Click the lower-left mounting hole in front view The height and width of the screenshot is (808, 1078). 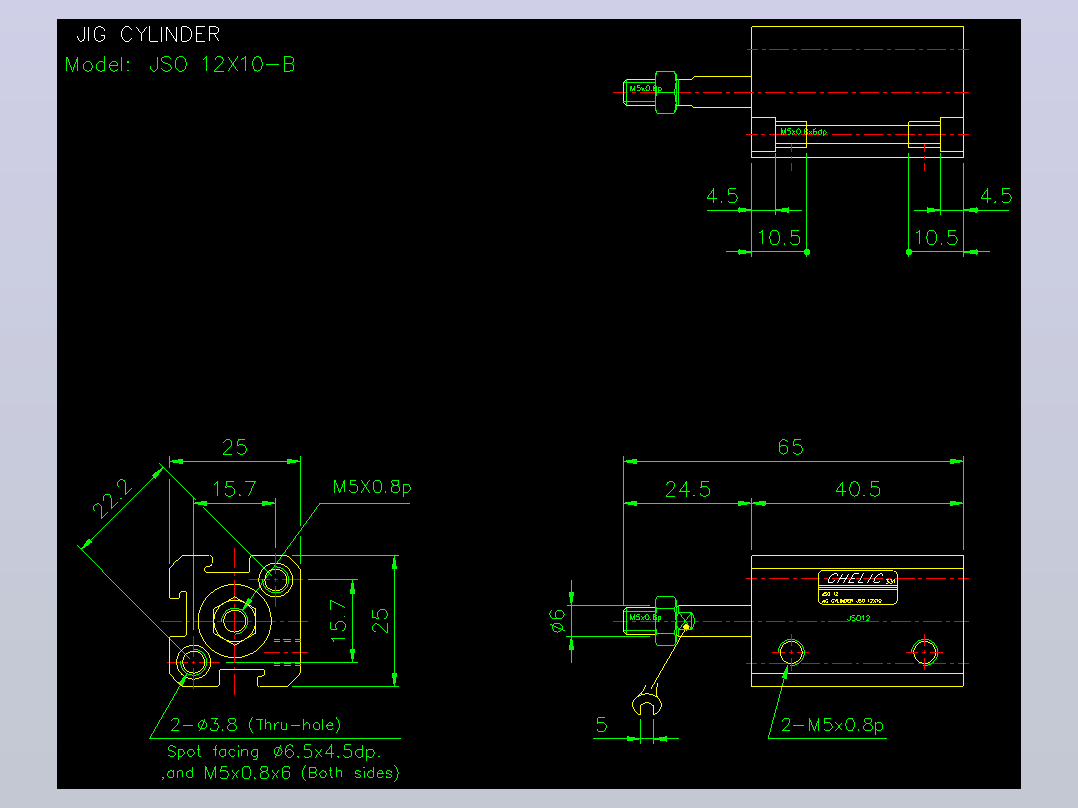click(193, 663)
